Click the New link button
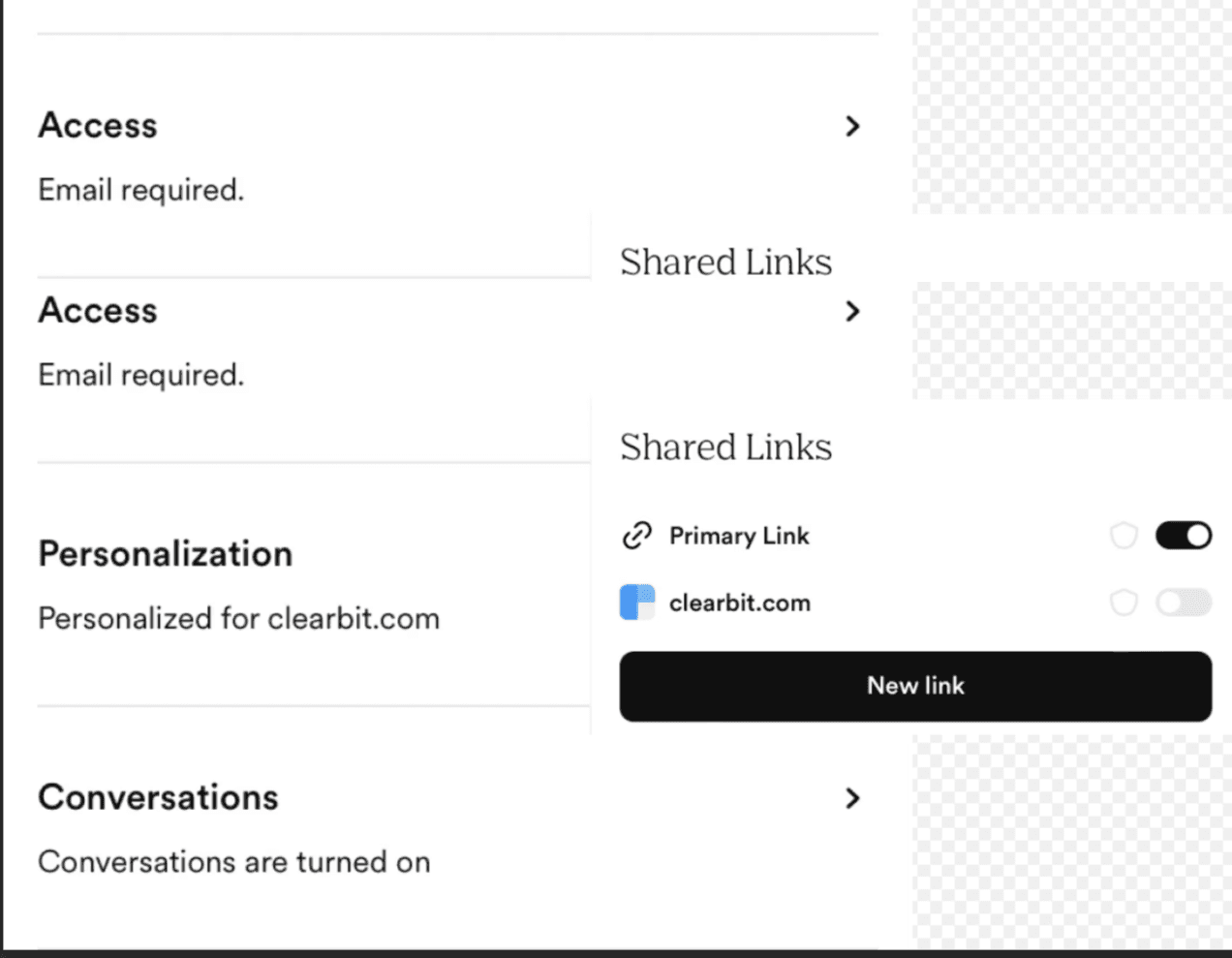 pos(915,686)
